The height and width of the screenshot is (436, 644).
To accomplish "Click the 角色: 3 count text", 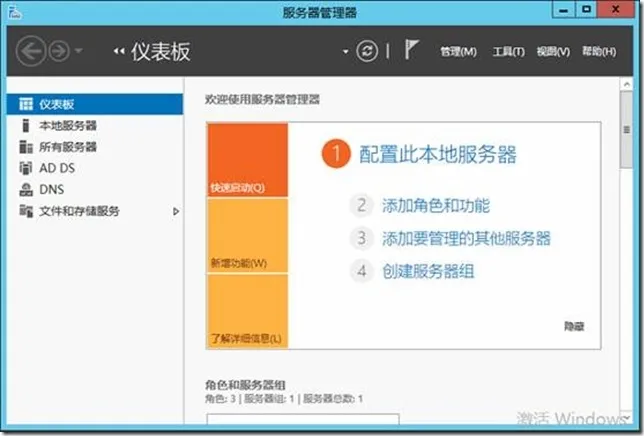I will point(220,399).
